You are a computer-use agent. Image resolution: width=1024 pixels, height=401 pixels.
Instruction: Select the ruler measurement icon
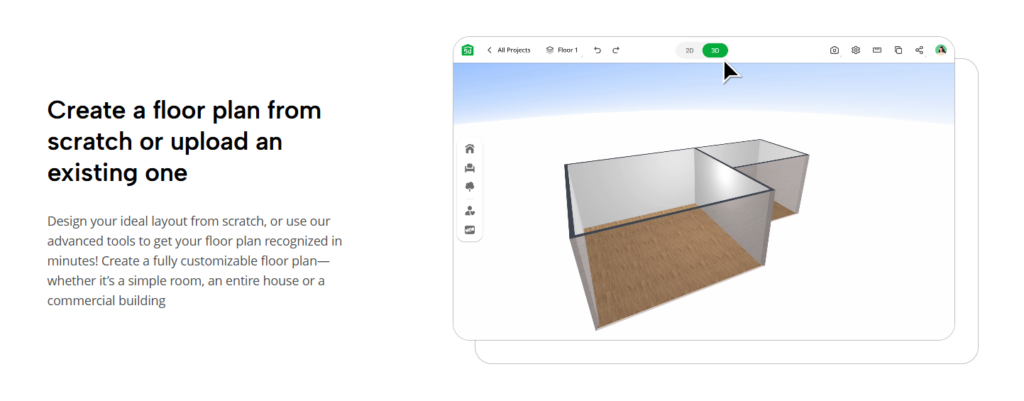[877, 50]
